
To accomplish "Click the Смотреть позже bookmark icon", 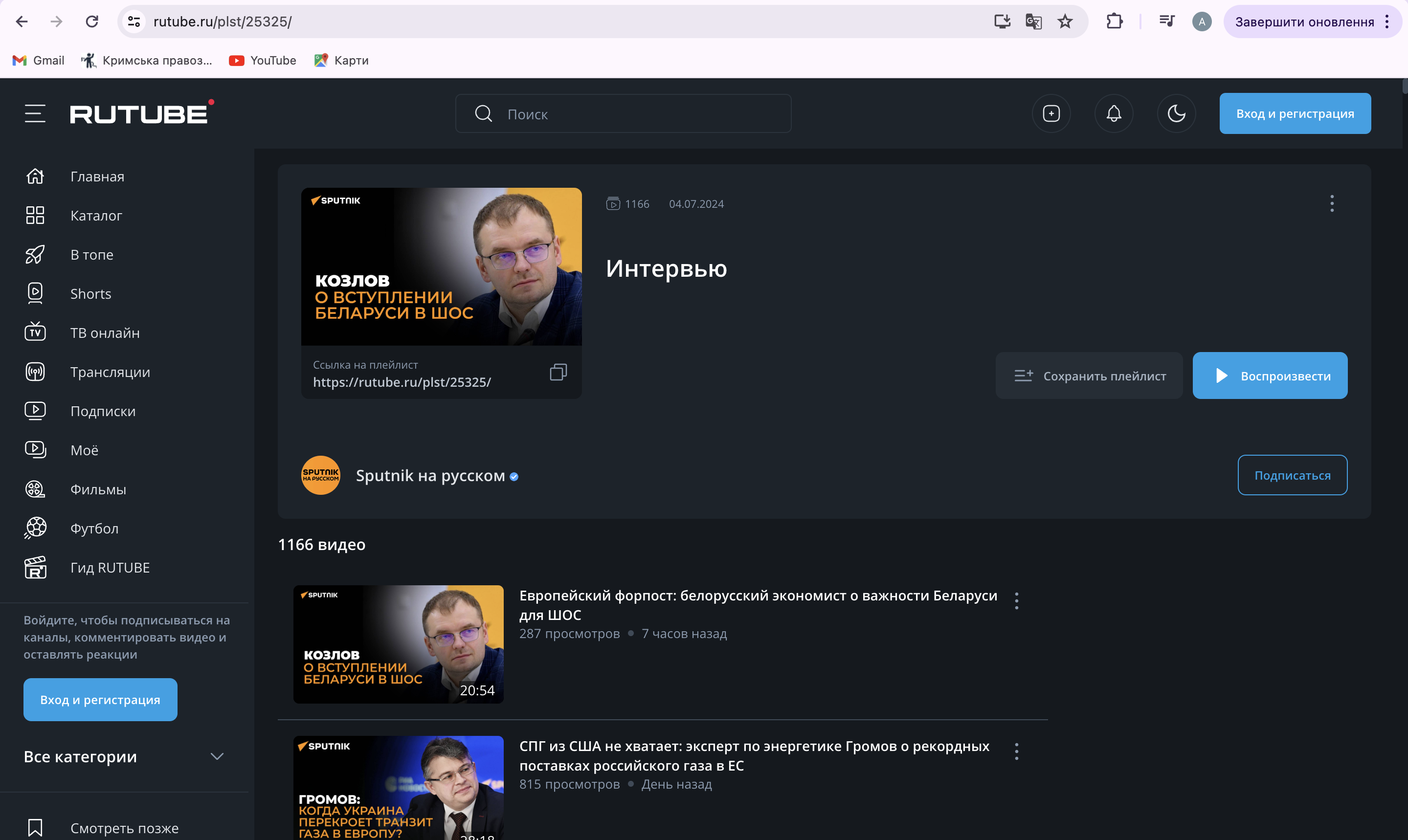I will (x=35, y=828).
